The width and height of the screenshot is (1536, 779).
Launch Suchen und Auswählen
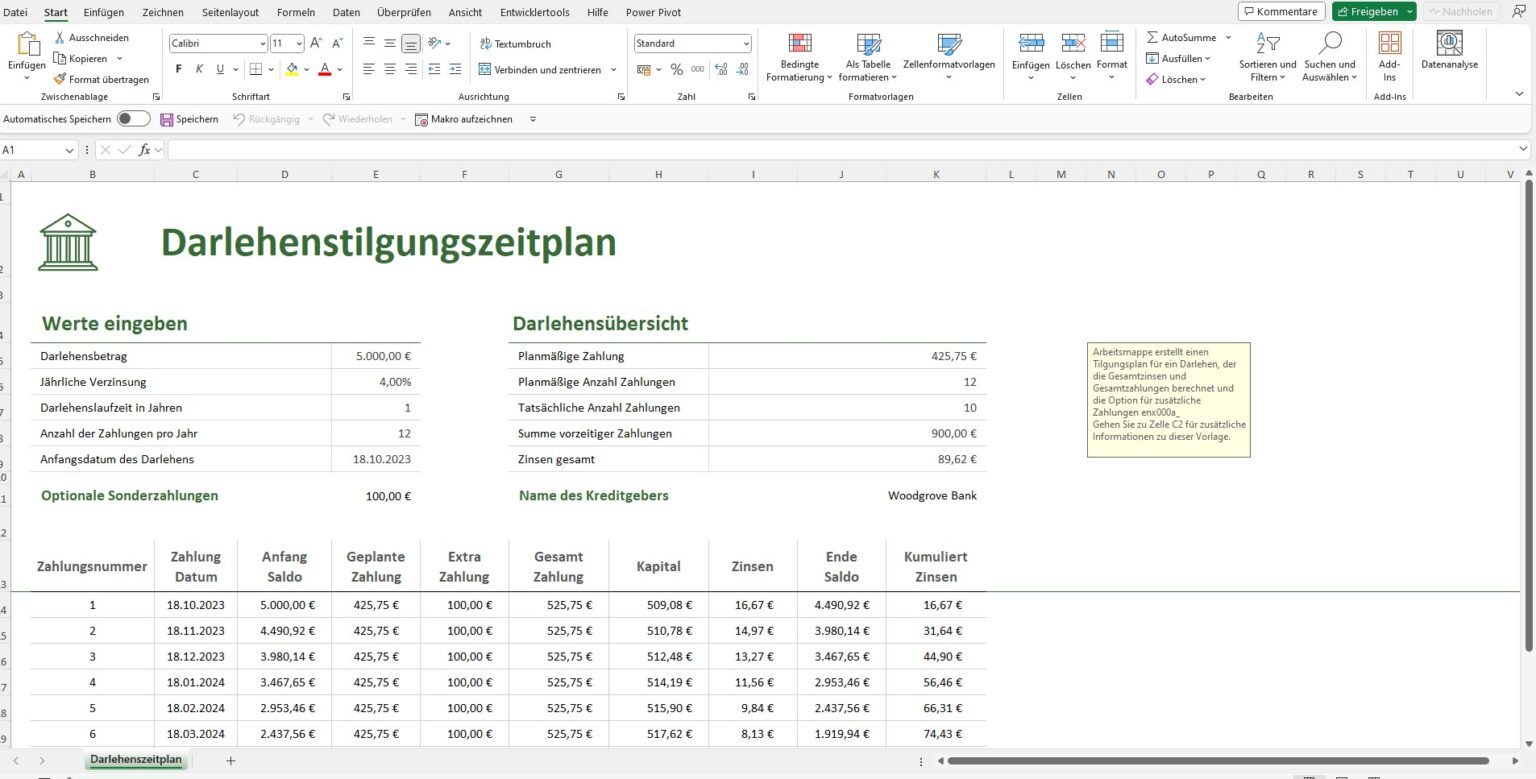pyautogui.click(x=1329, y=55)
